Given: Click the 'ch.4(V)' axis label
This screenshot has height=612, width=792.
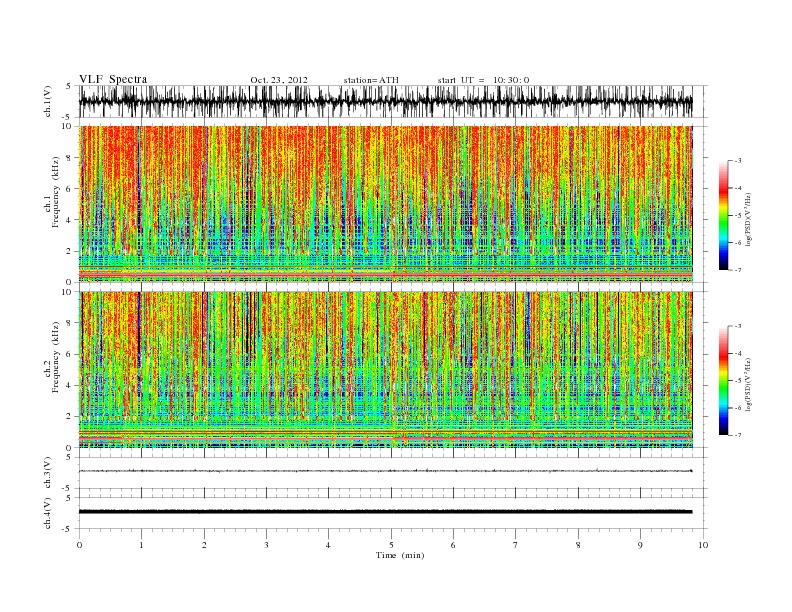Looking at the screenshot, I should pyautogui.click(x=48, y=514).
